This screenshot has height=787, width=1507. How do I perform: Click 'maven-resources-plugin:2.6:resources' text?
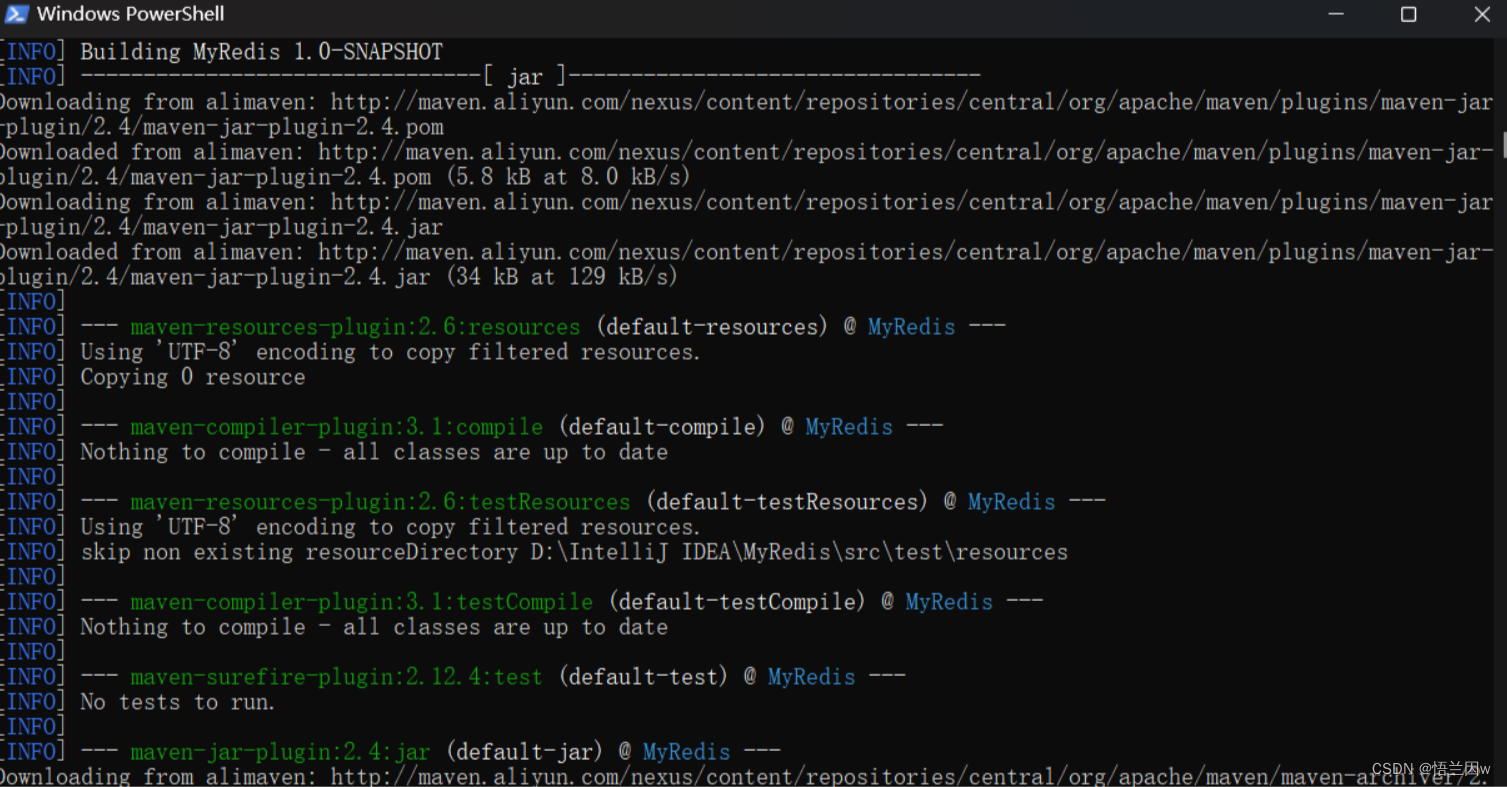[x=355, y=327]
